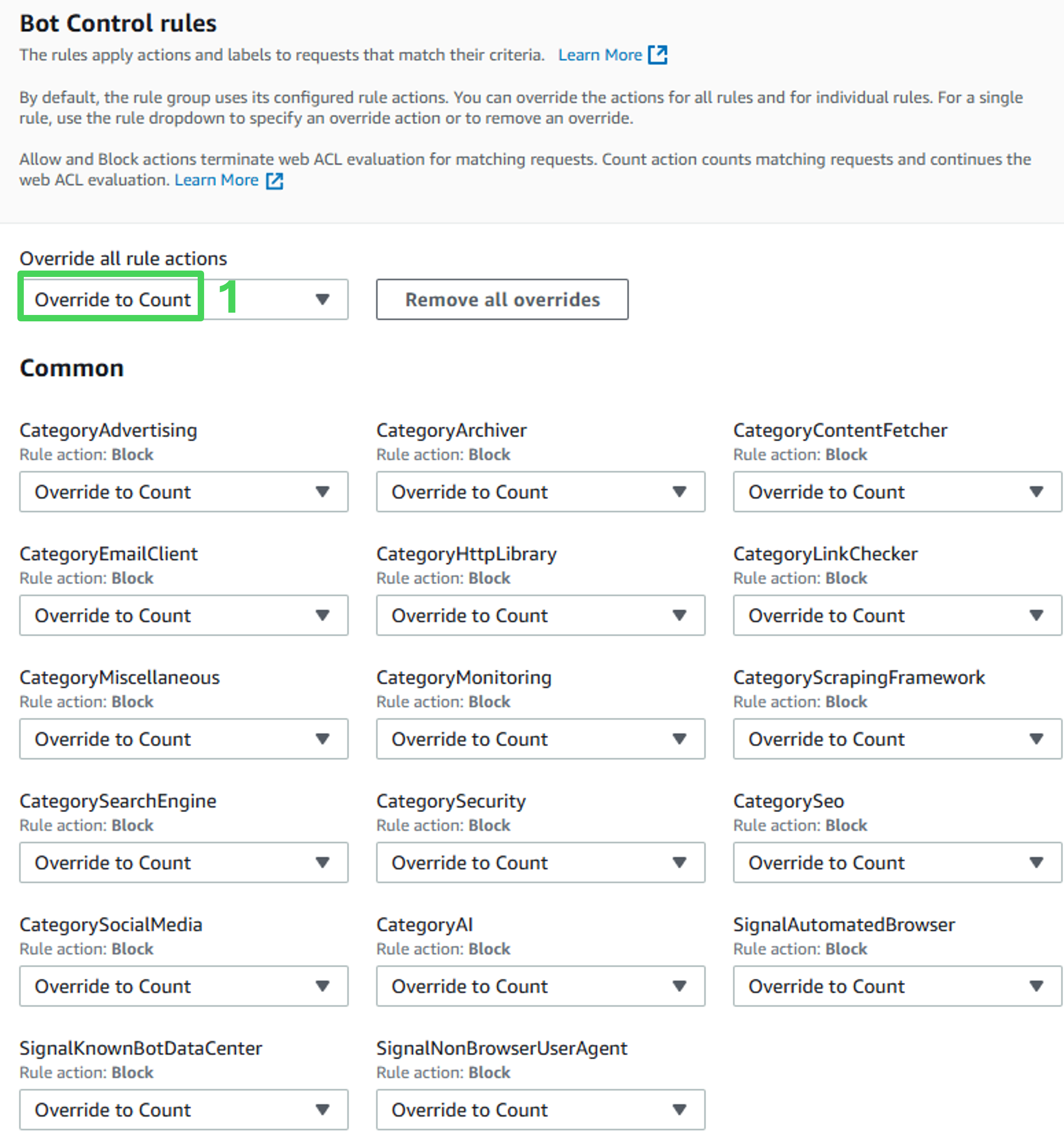
Task: Click the first Learn More link
Action: [x=600, y=55]
